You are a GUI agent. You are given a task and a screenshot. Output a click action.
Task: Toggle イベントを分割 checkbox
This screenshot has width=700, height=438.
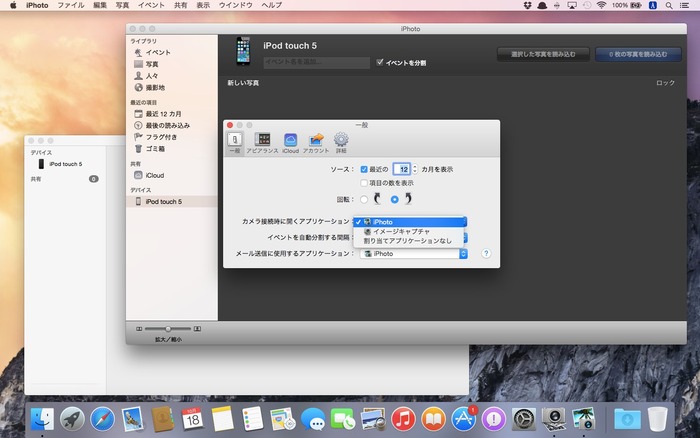[x=380, y=62]
